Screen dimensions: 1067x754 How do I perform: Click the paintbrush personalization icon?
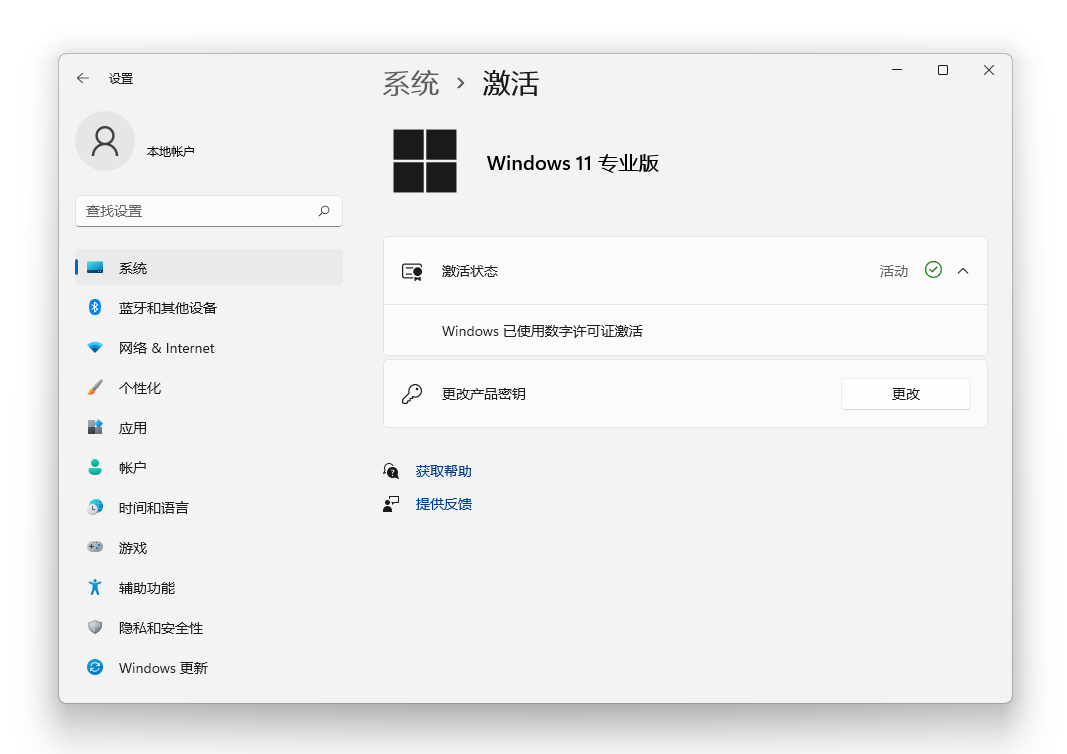(x=95, y=388)
